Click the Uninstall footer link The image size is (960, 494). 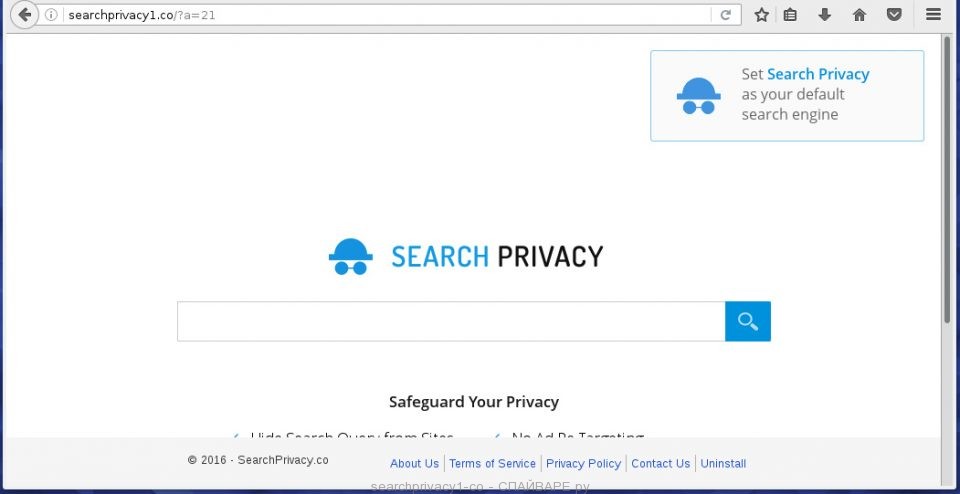723,463
